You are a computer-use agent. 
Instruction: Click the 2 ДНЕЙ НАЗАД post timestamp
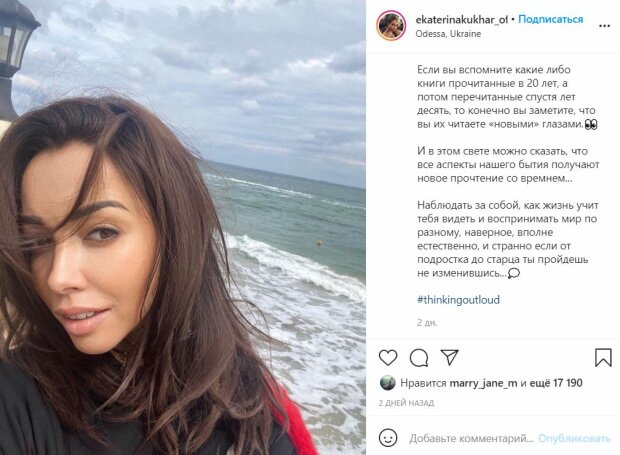pos(406,403)
